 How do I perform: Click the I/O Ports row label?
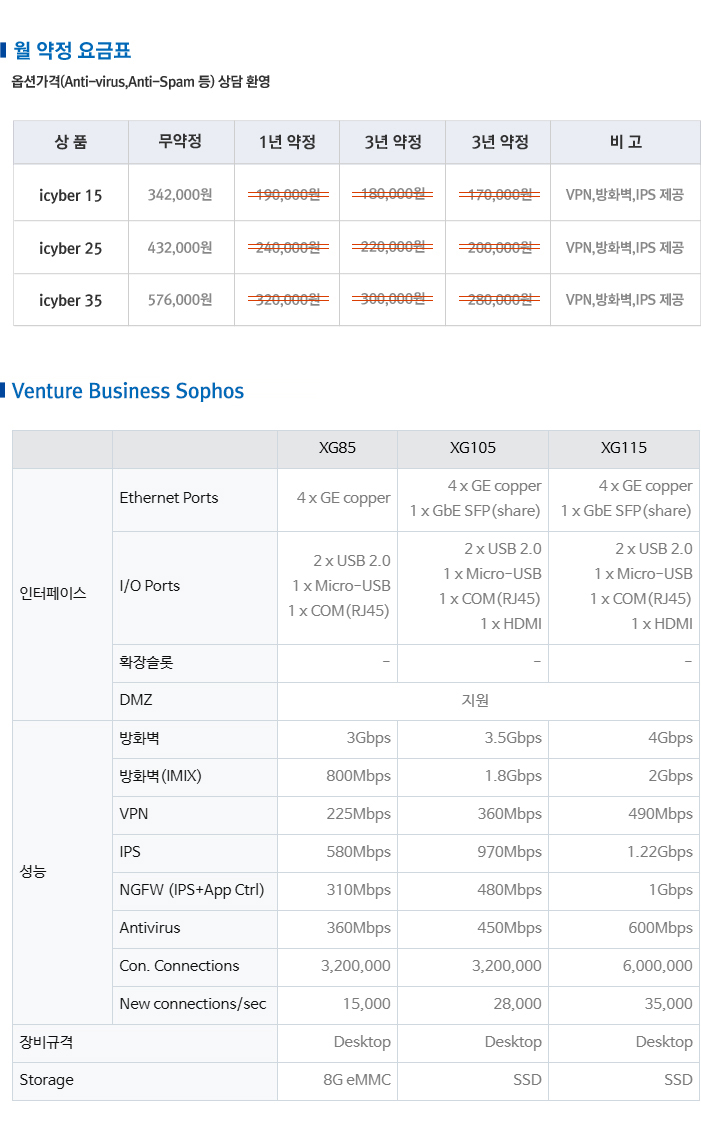[x=149, y=586]
